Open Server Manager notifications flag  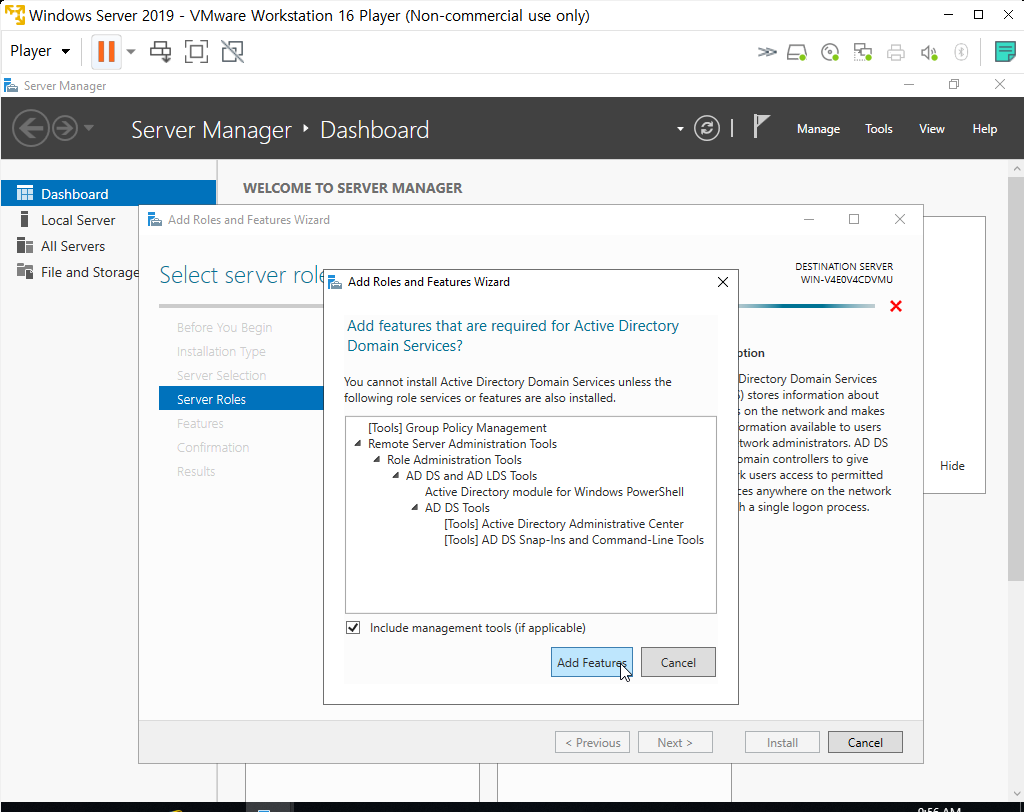761,127
